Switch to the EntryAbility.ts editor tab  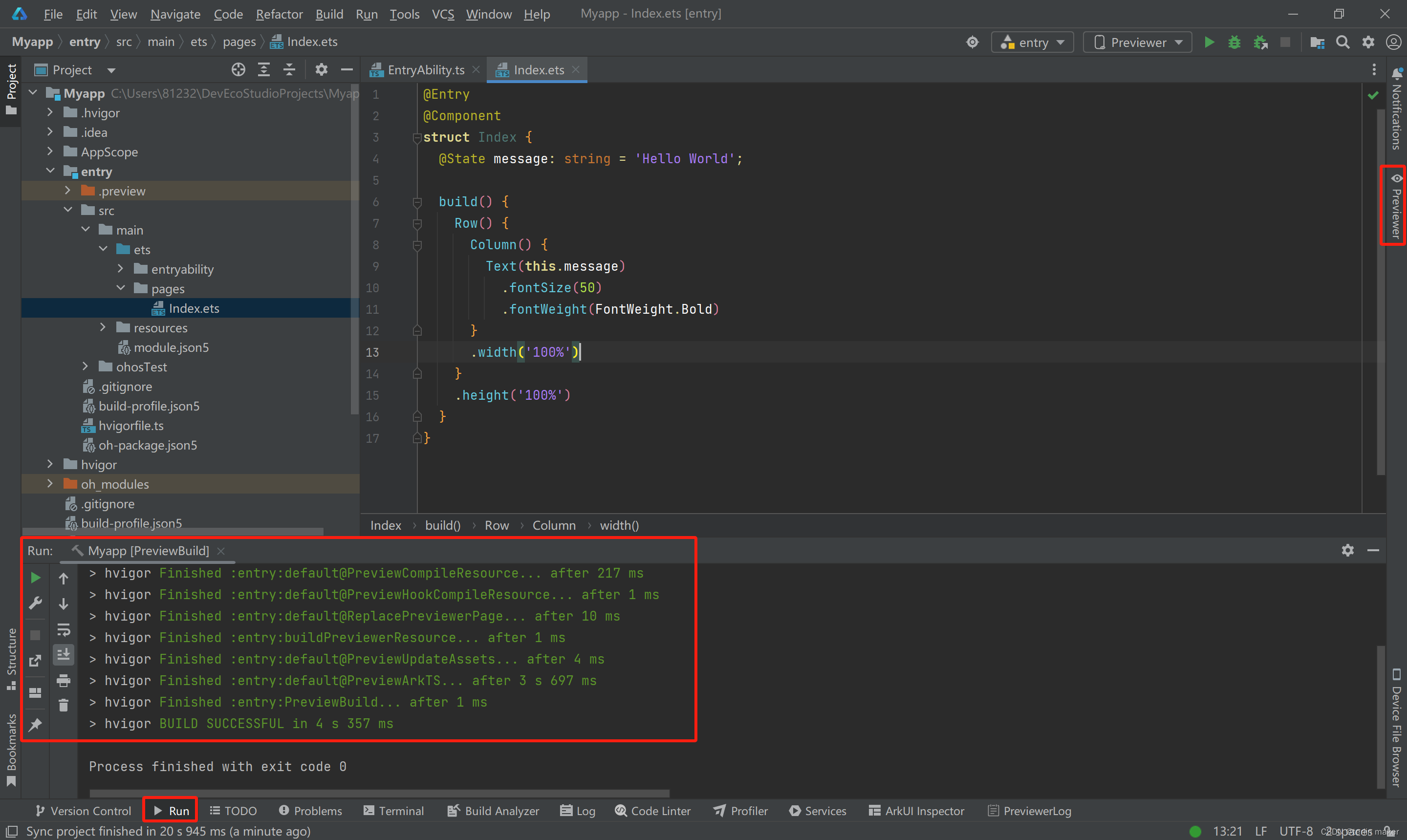tap(425, 69)
